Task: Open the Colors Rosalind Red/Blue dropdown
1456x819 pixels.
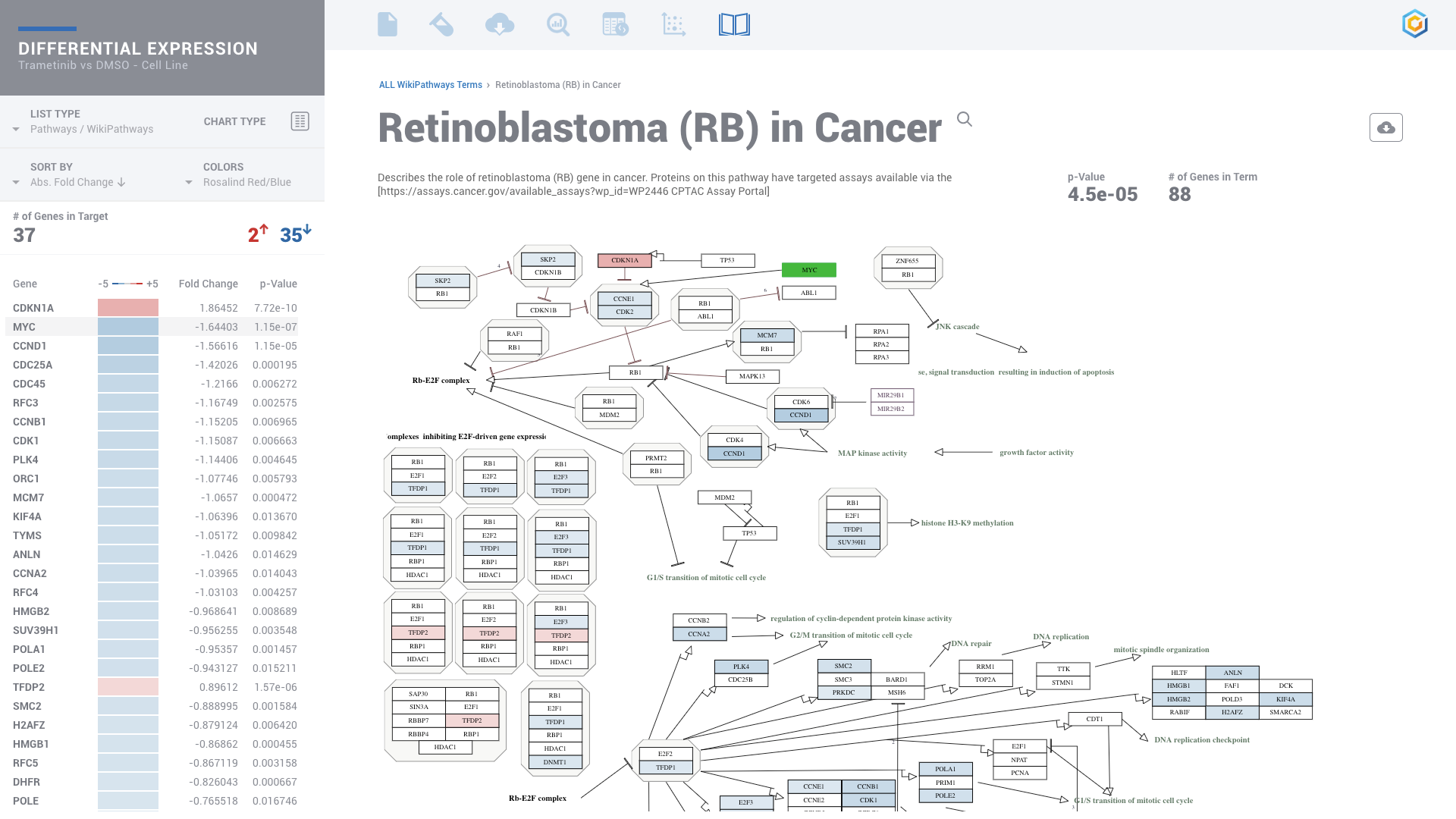Action: (239, 182)
